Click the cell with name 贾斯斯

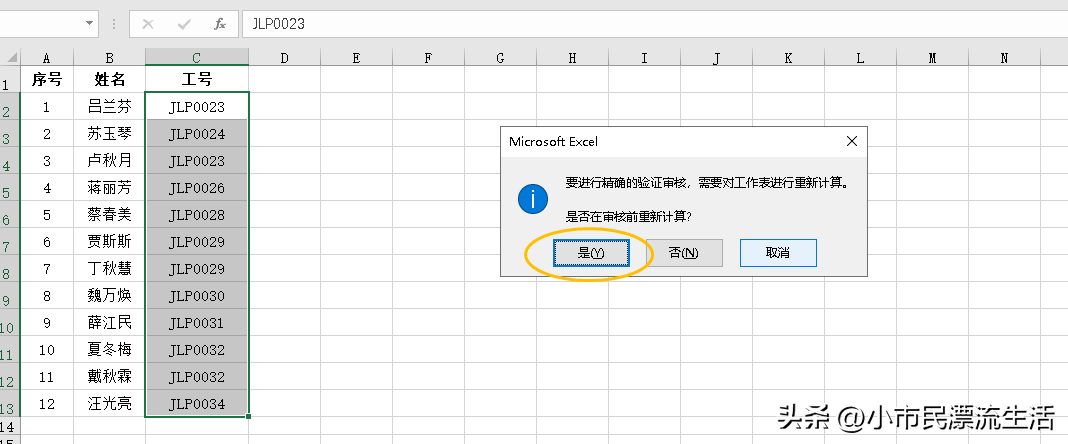coord(110,241)
